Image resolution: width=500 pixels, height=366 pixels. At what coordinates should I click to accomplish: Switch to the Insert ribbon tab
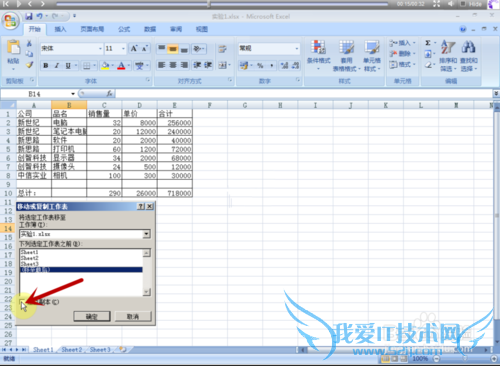tap(60, 29)
